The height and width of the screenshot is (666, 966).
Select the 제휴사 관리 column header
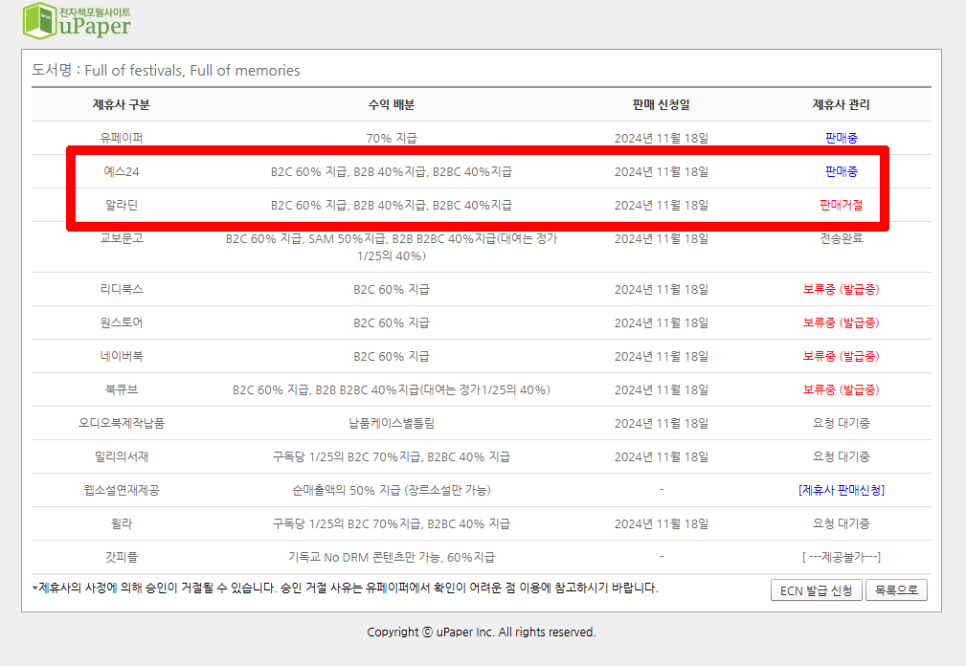[x=841, y=105]
